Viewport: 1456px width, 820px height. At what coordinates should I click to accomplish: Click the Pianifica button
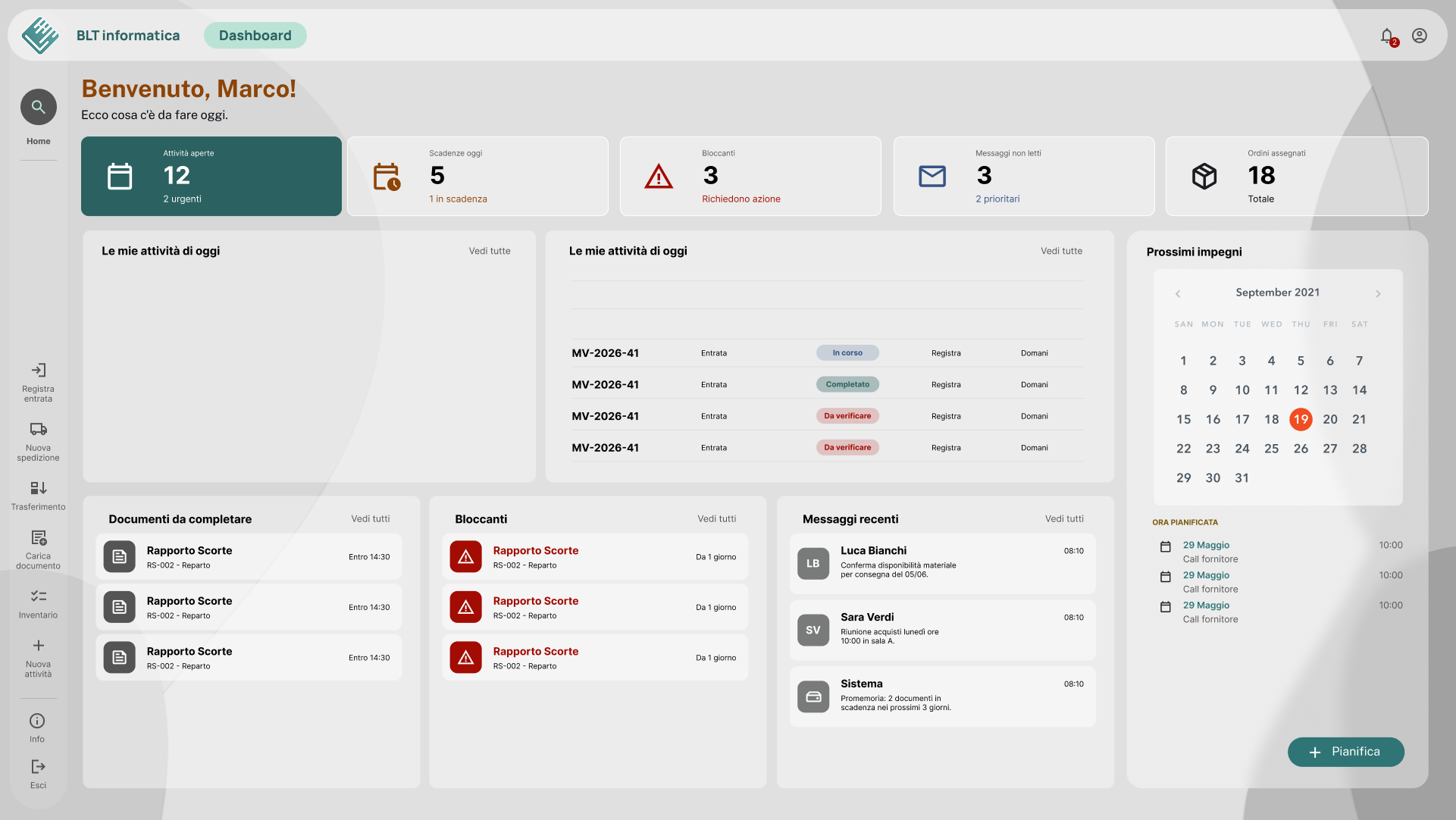tap(1346, 752)
